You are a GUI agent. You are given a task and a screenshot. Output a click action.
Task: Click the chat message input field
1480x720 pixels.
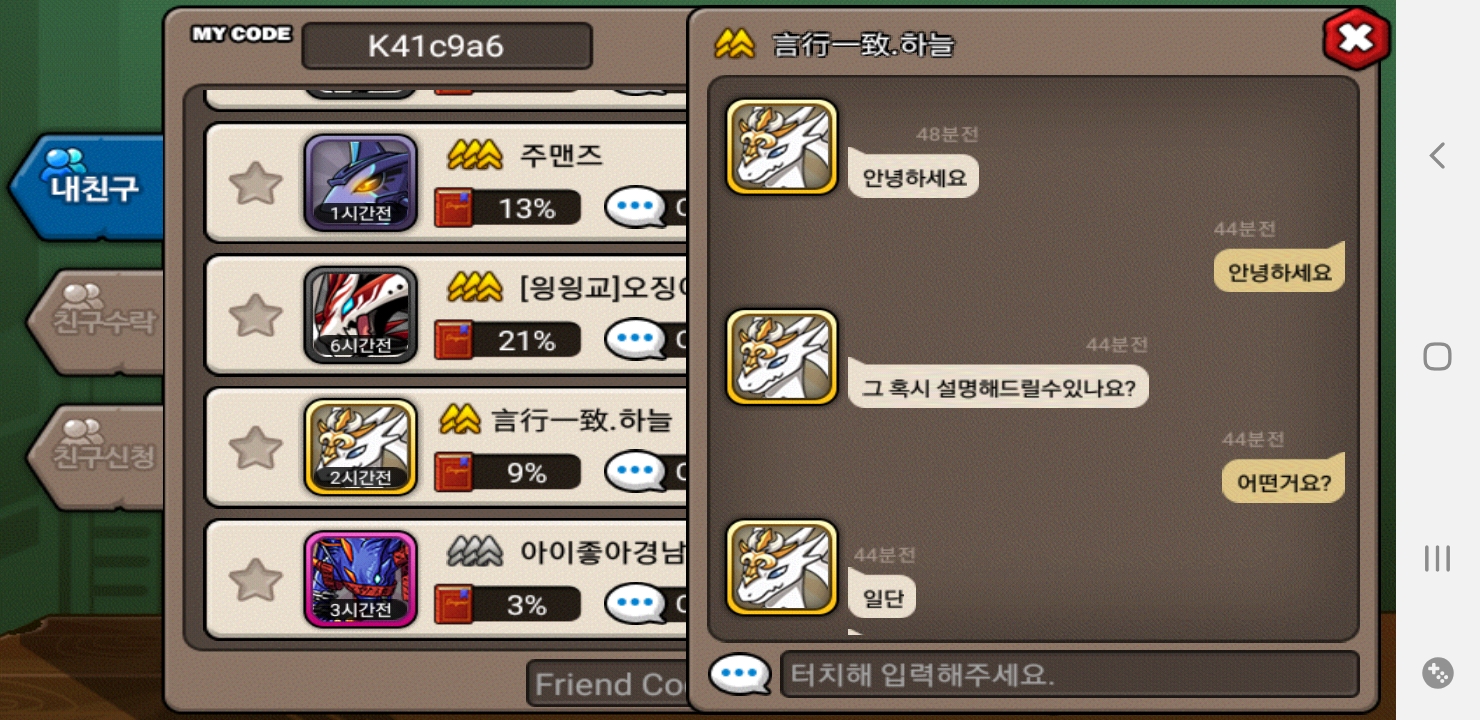tap(1069, 675)
